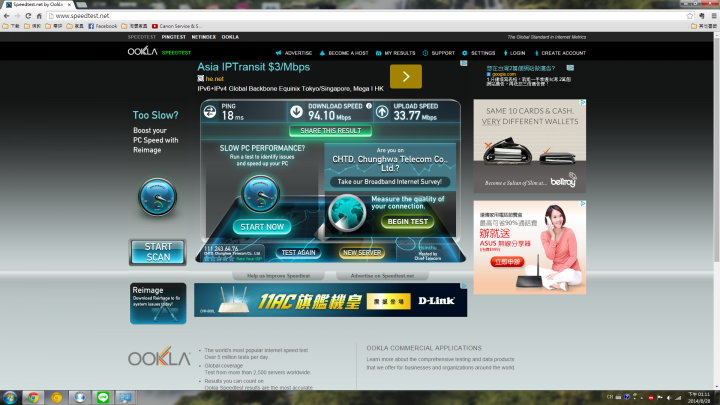Select the Speedtest.net by Ookla tab
Screen dimensions: 720x405
pyautogui.click(x=37, y=4)
